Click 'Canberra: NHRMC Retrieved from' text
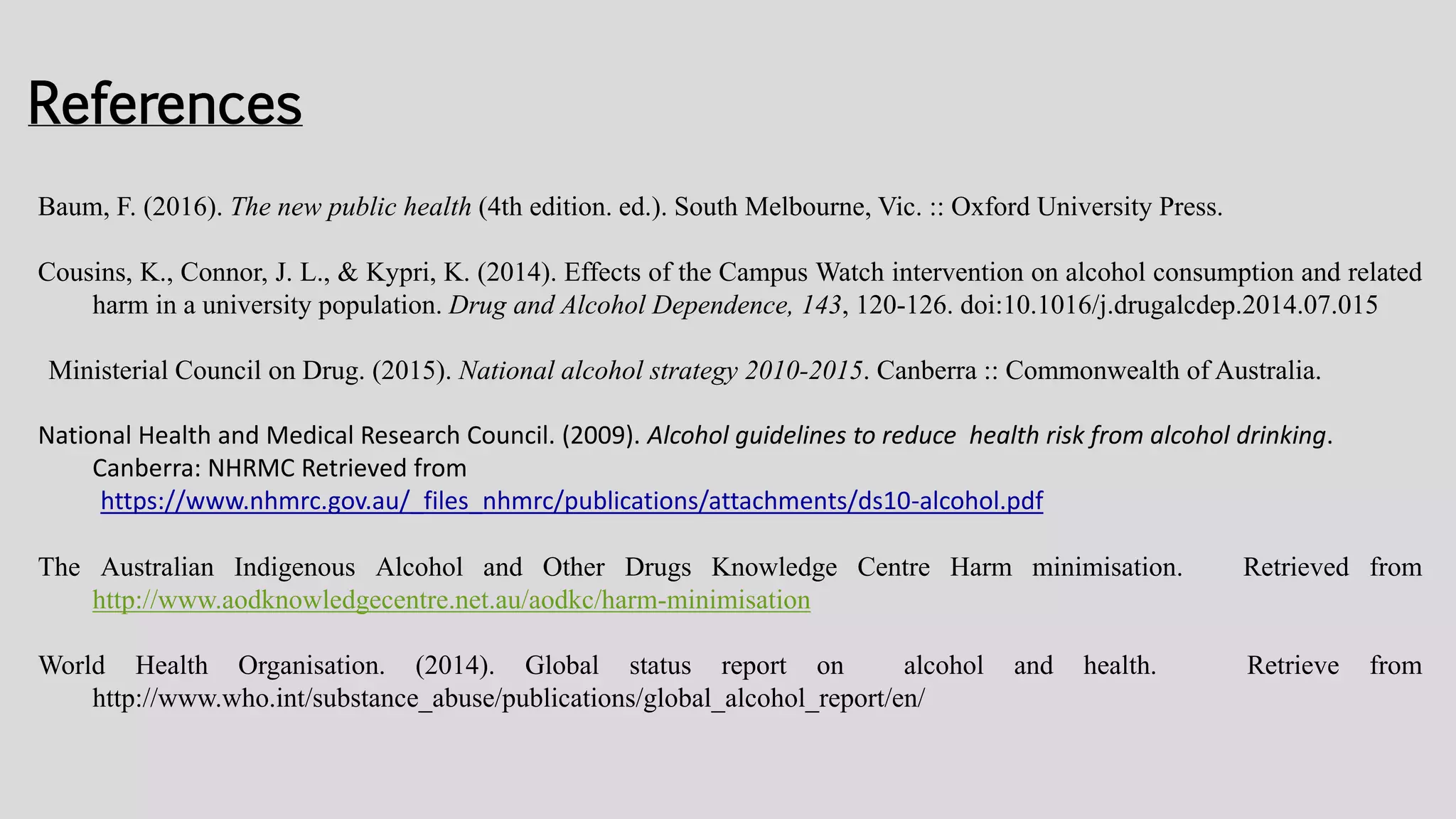 (x=279, y=468)
